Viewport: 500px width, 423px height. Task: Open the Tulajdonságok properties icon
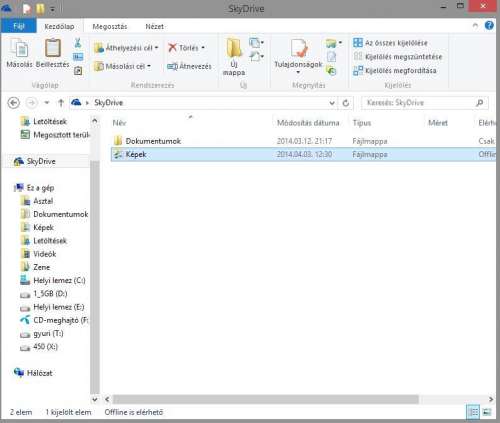click(299, 48)
